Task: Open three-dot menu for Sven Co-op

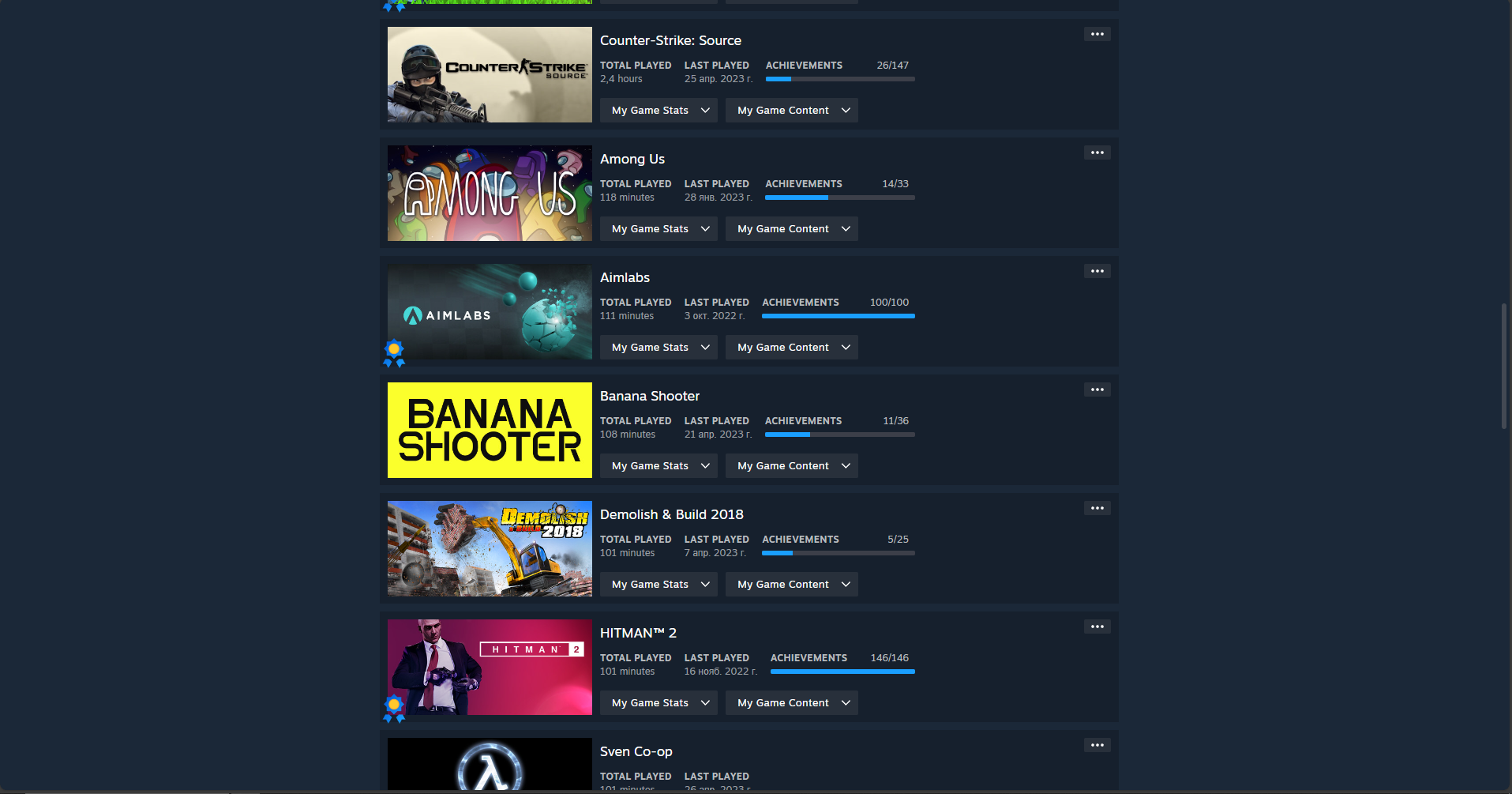Action: click(1097, 745)
